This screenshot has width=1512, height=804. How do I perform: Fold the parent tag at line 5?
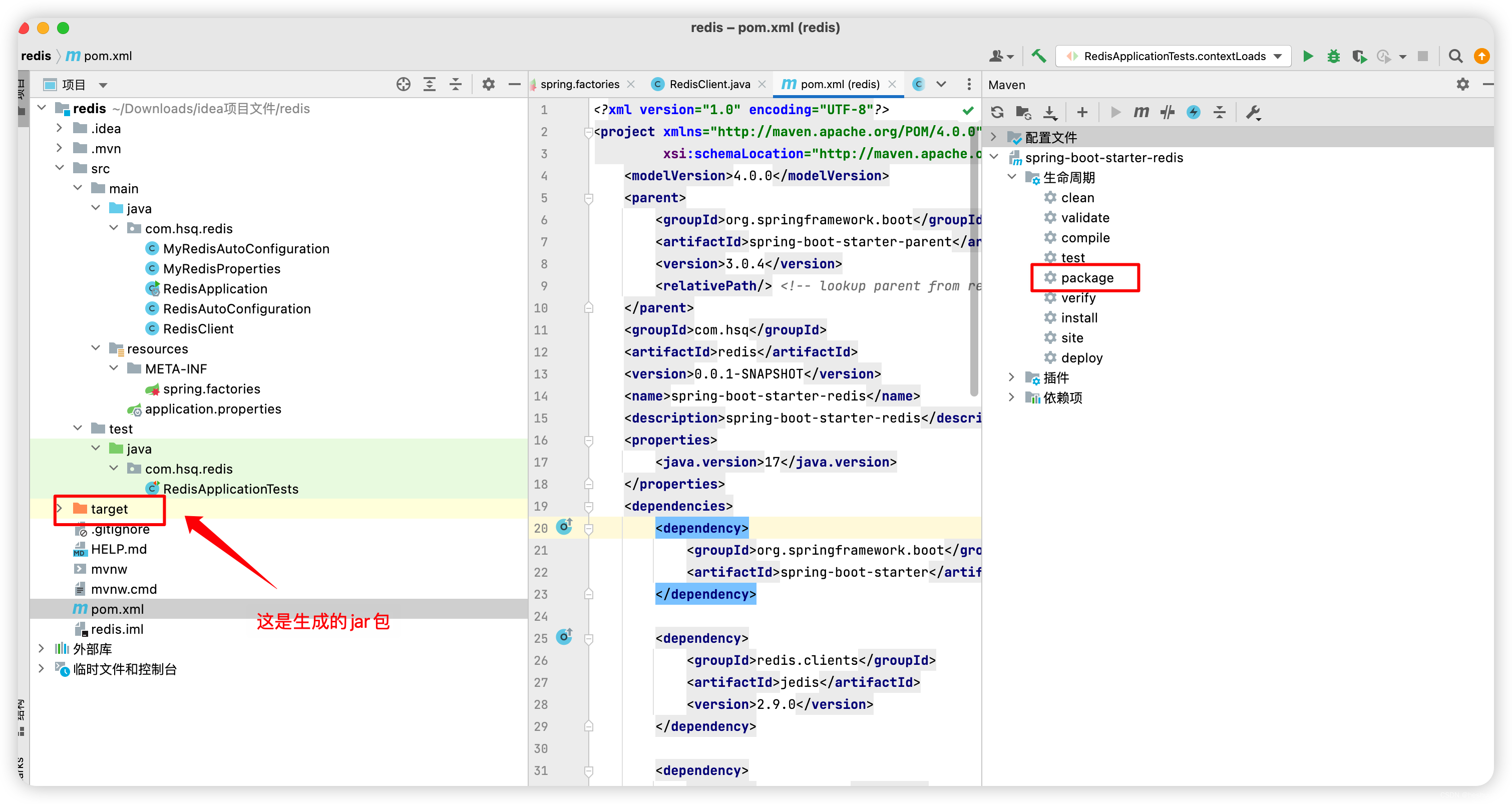tap(589, 198)
